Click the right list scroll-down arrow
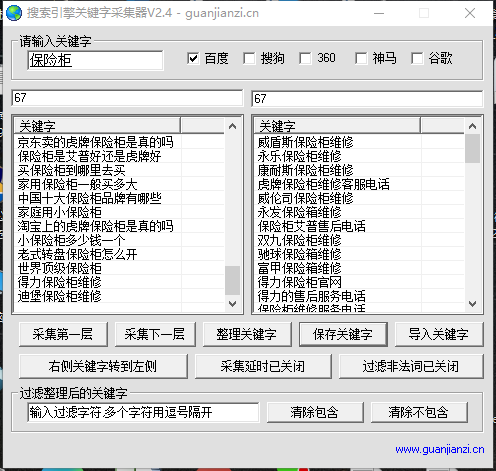The image size is (496, 471). point(472,303)
